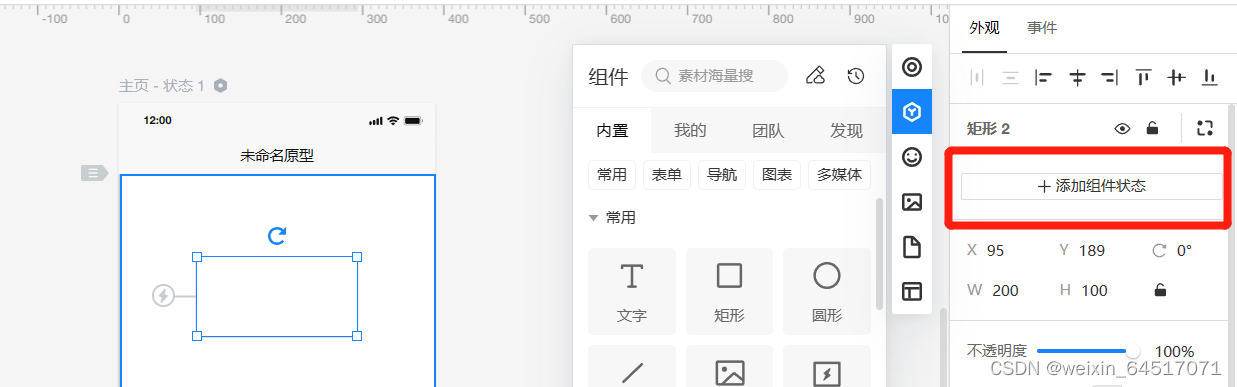The height and width of the screenshot is (387, 1237).
Task: Open the smiley icon library panel
Action: (911, 156)
